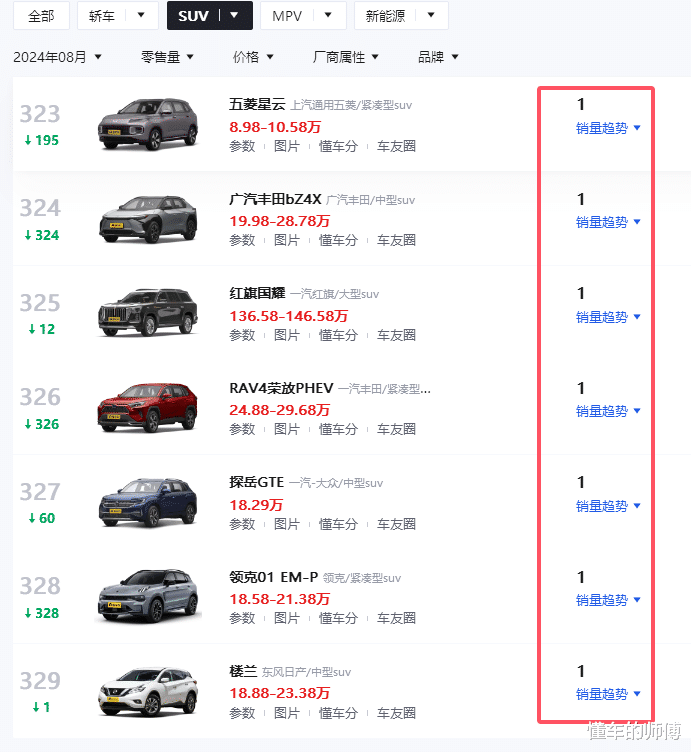Open 懂车分 for 广汽丰田bZ4X
Screen dimensions: 691x752
pos(339,240)
